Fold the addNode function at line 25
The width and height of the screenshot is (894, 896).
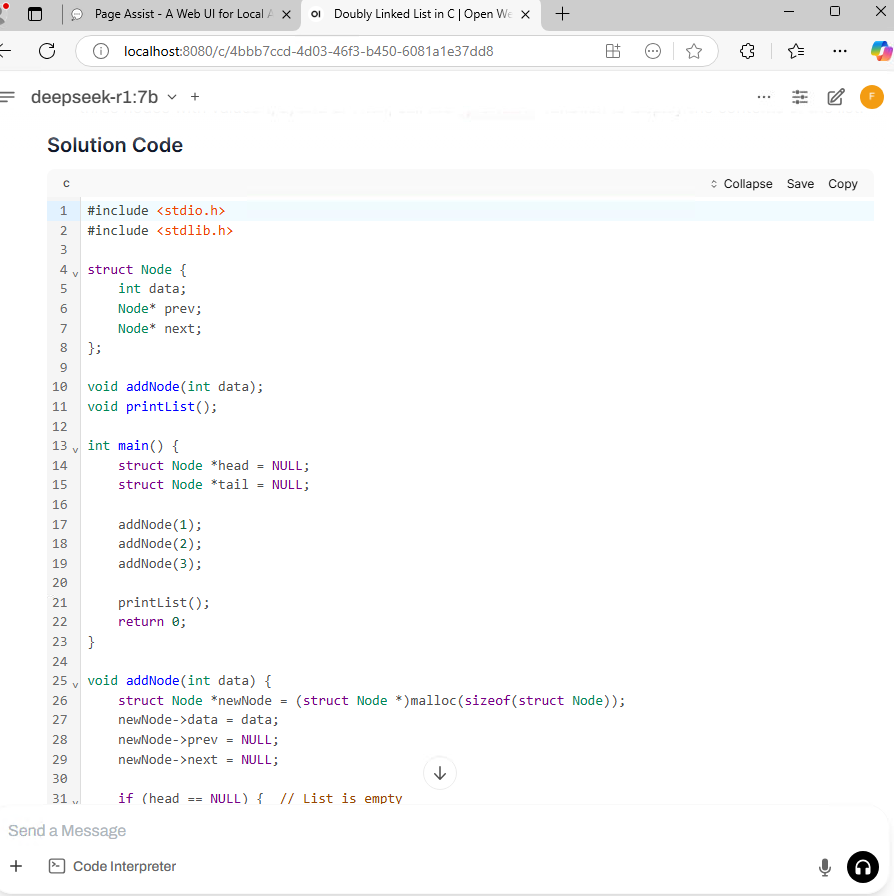click(75, 685)
